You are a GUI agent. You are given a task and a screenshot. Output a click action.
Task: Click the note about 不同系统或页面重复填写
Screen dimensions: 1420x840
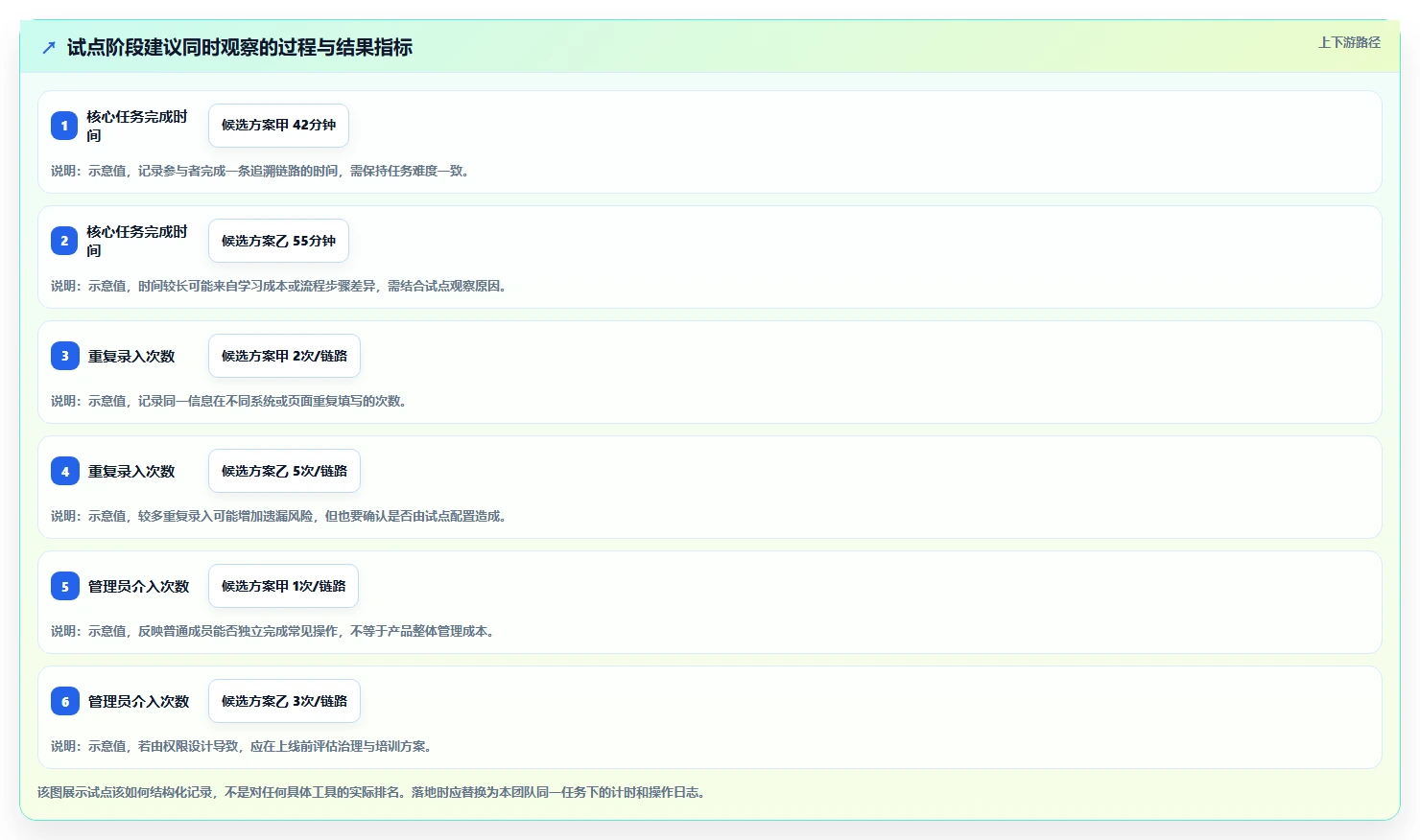pyautogui.click(x=229, y=401)
